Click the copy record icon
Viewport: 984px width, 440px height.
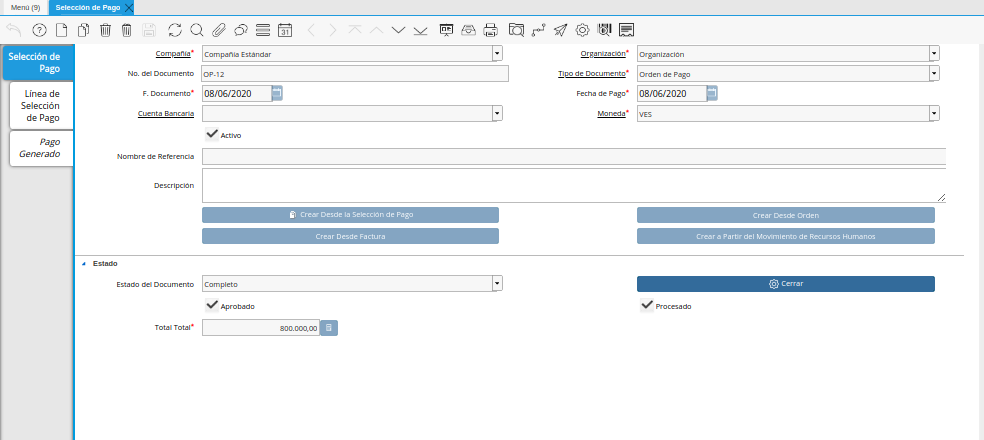(x=83, y=30)
